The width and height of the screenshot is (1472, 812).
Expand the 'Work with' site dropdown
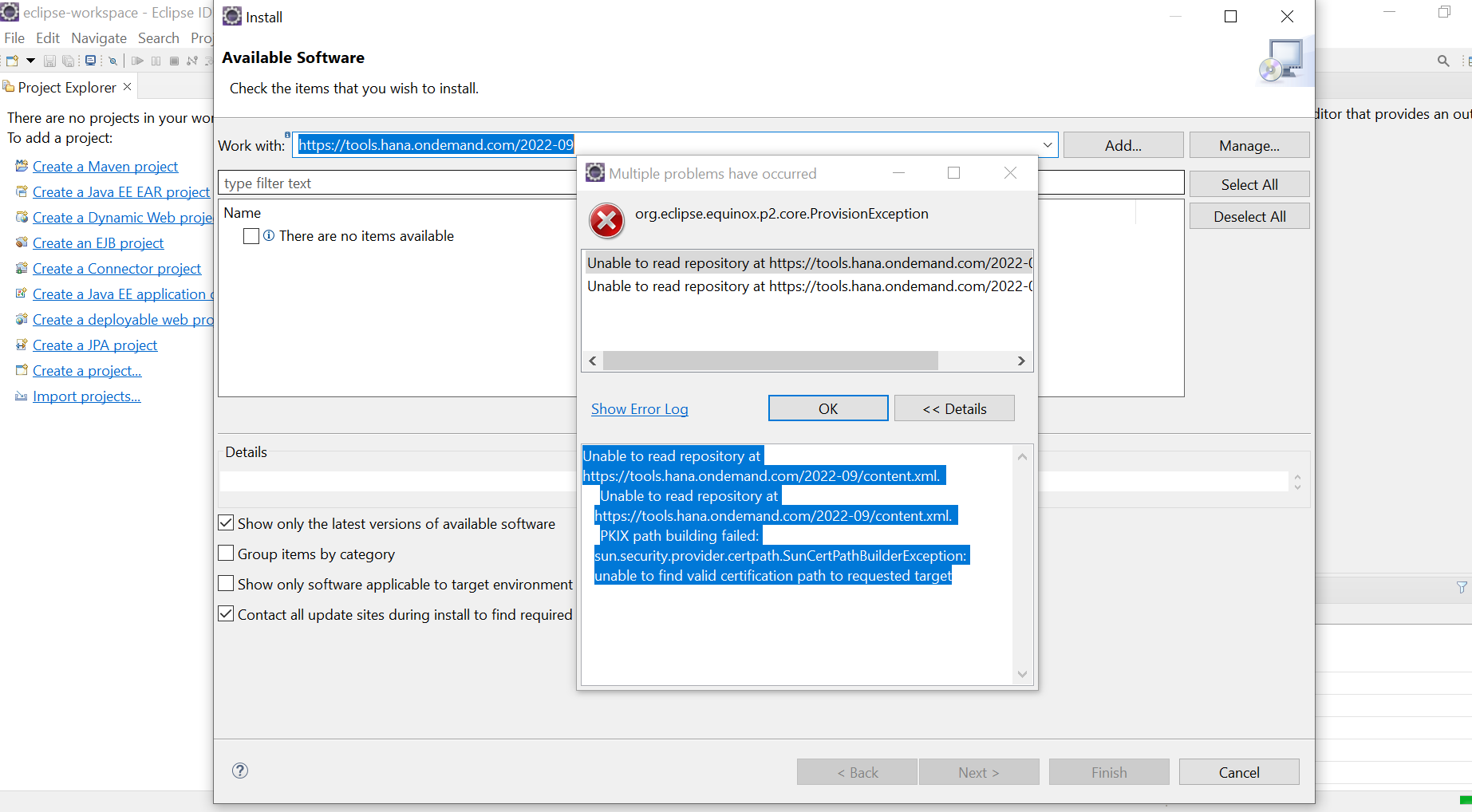(1048, 145)
